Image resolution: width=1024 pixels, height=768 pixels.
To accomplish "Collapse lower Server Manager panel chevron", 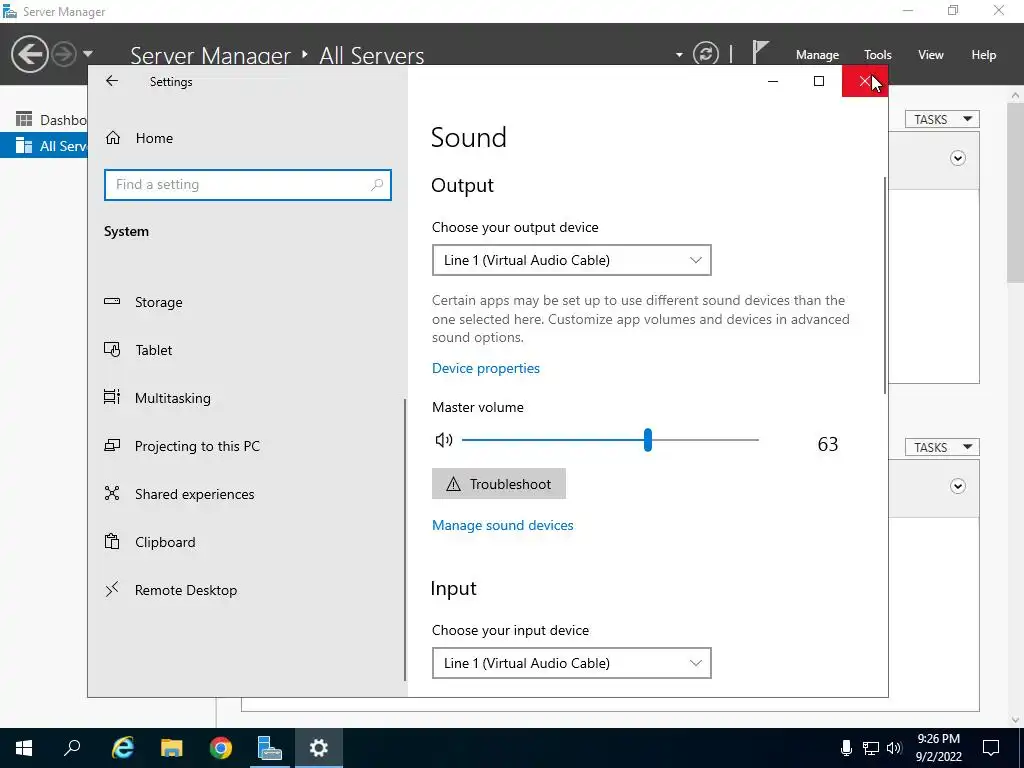I will click(957, 486).
